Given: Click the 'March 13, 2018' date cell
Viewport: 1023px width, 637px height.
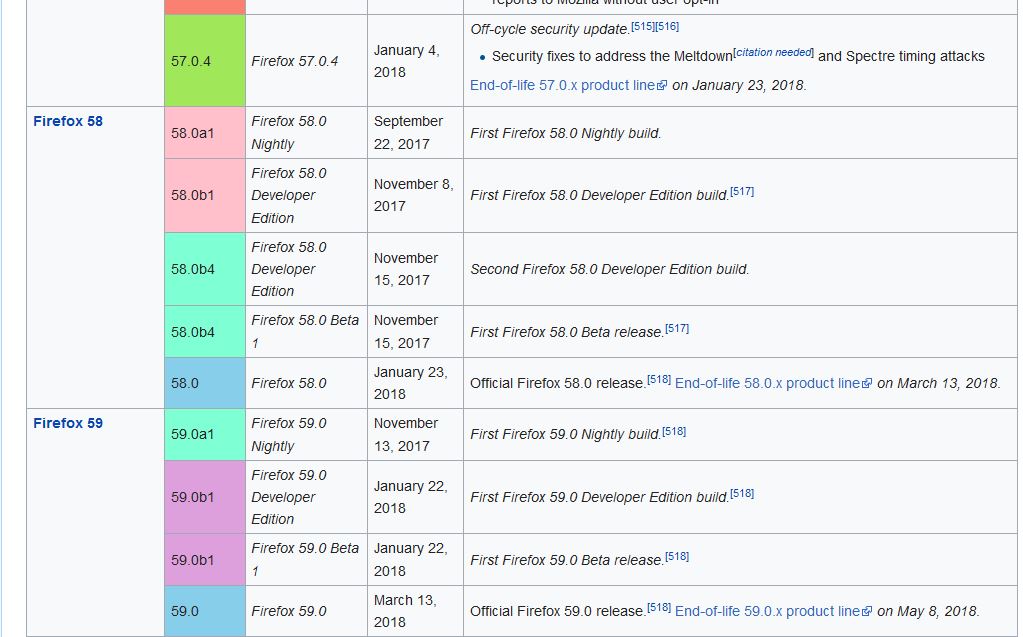Looking at the screenshot, I should point(416,612).
